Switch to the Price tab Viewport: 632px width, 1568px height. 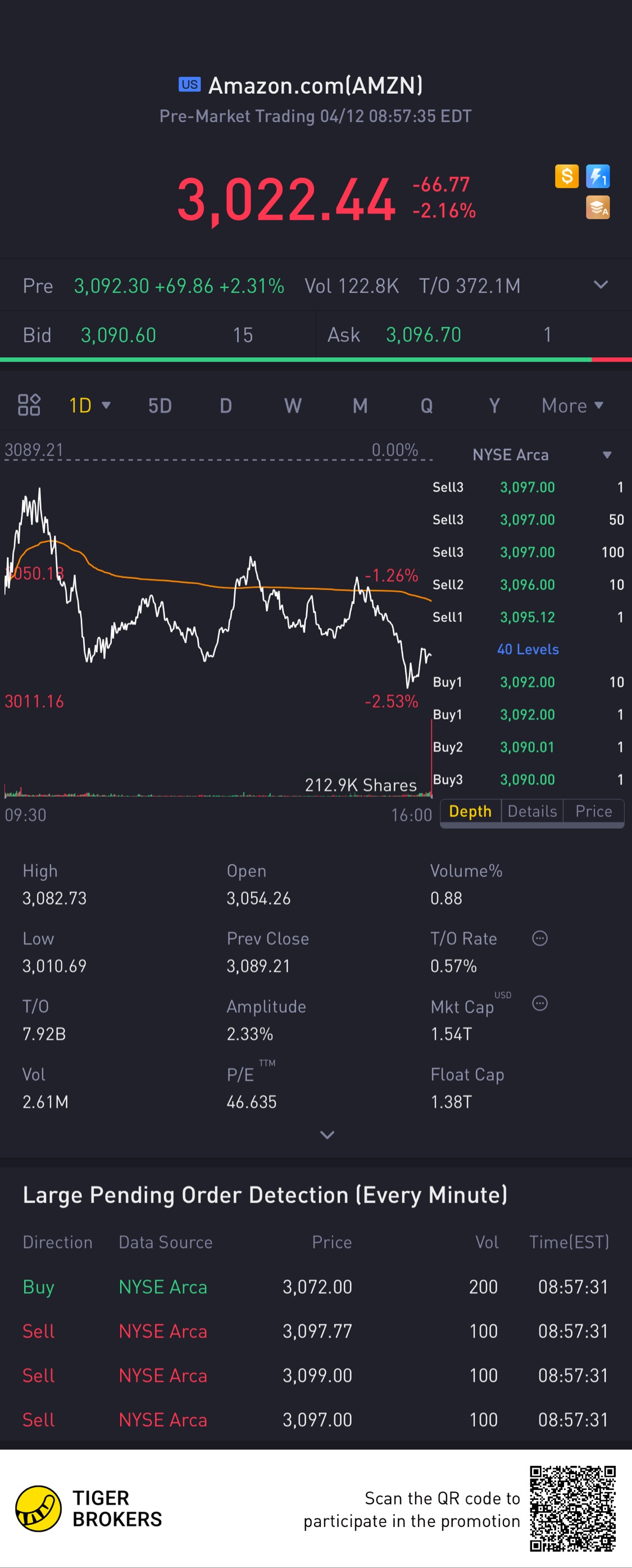point(594,811)
